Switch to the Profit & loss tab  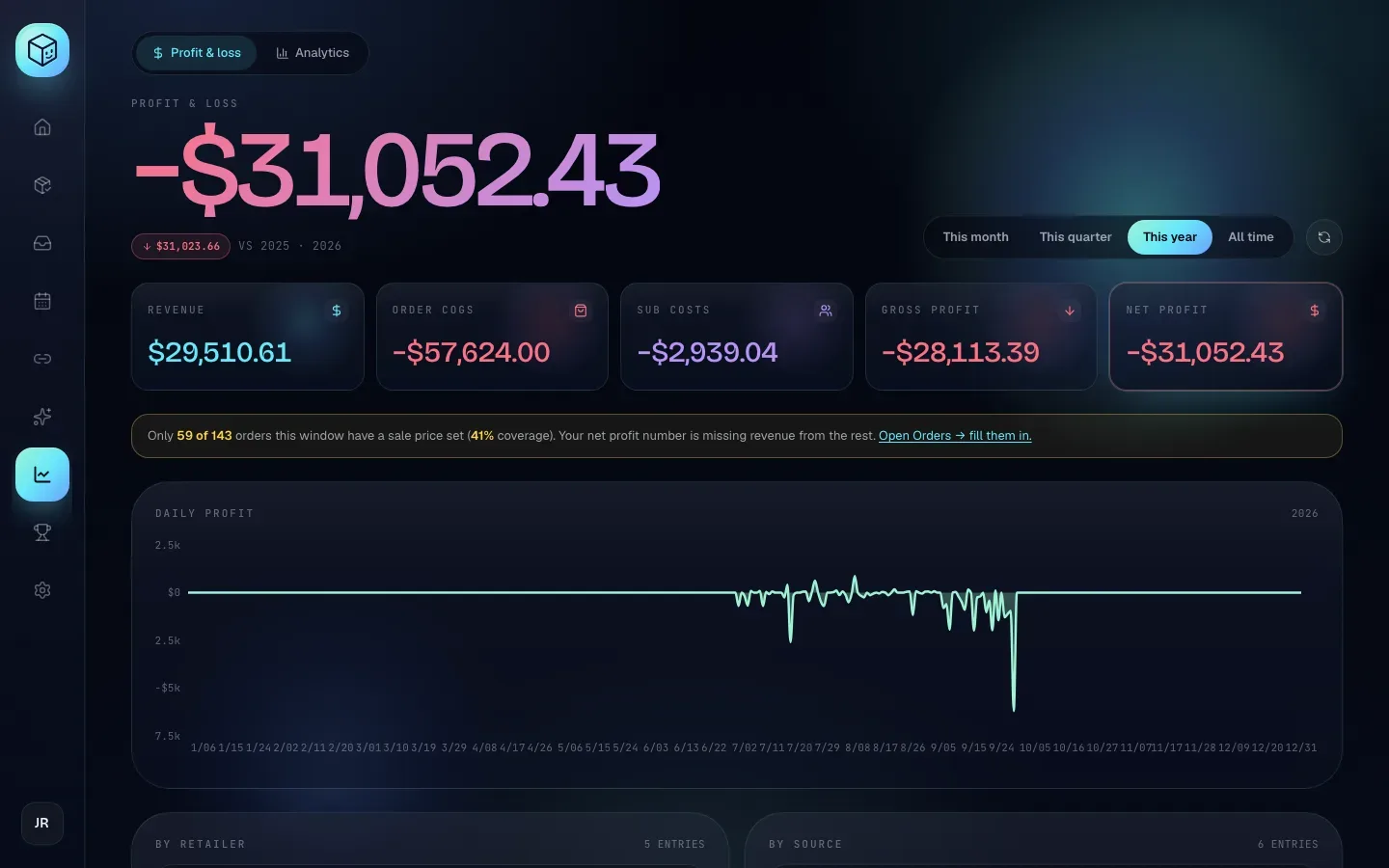tap(197, 53)
